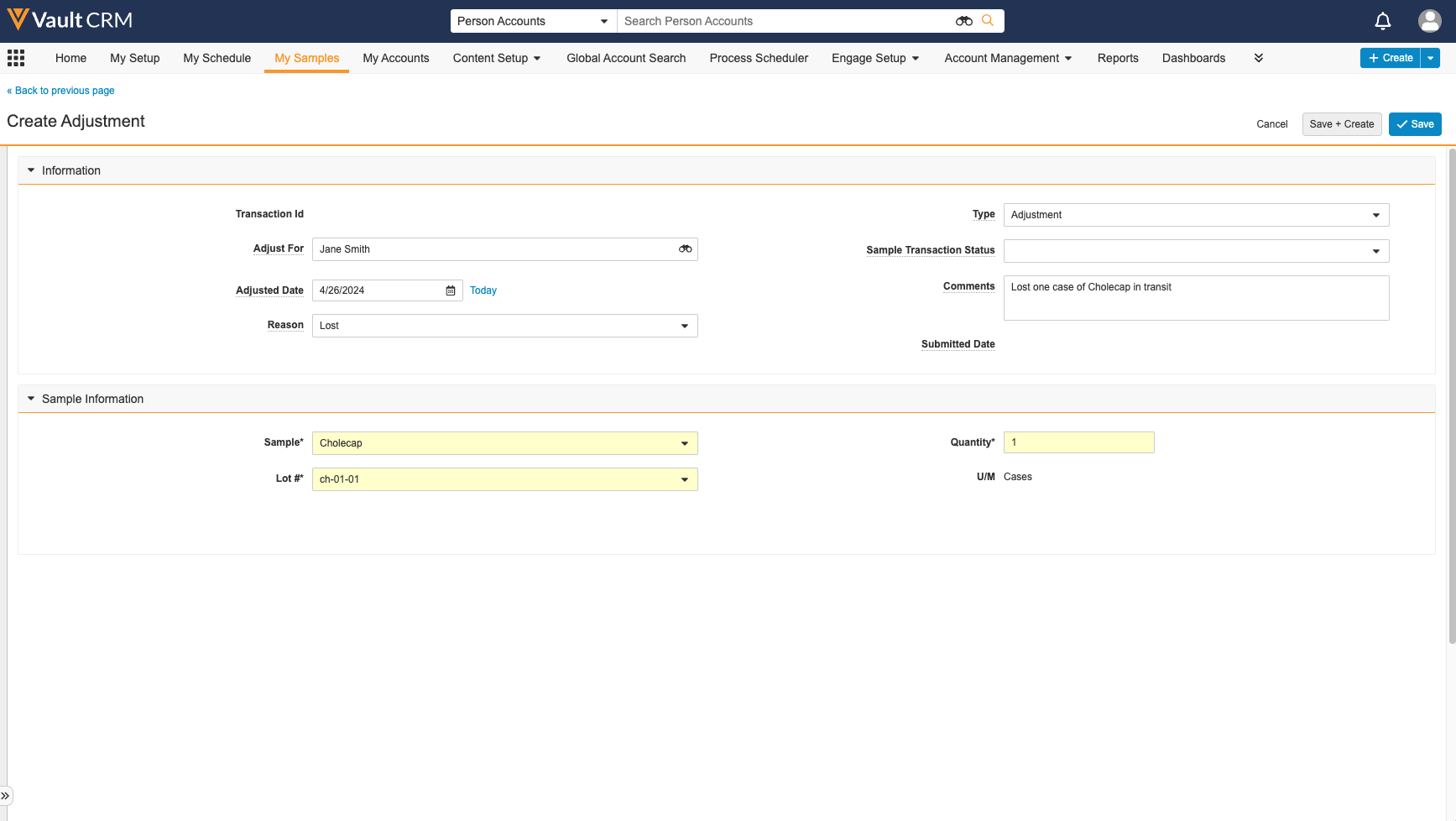Click the page vertical scrollbar

coord(1451,395)
